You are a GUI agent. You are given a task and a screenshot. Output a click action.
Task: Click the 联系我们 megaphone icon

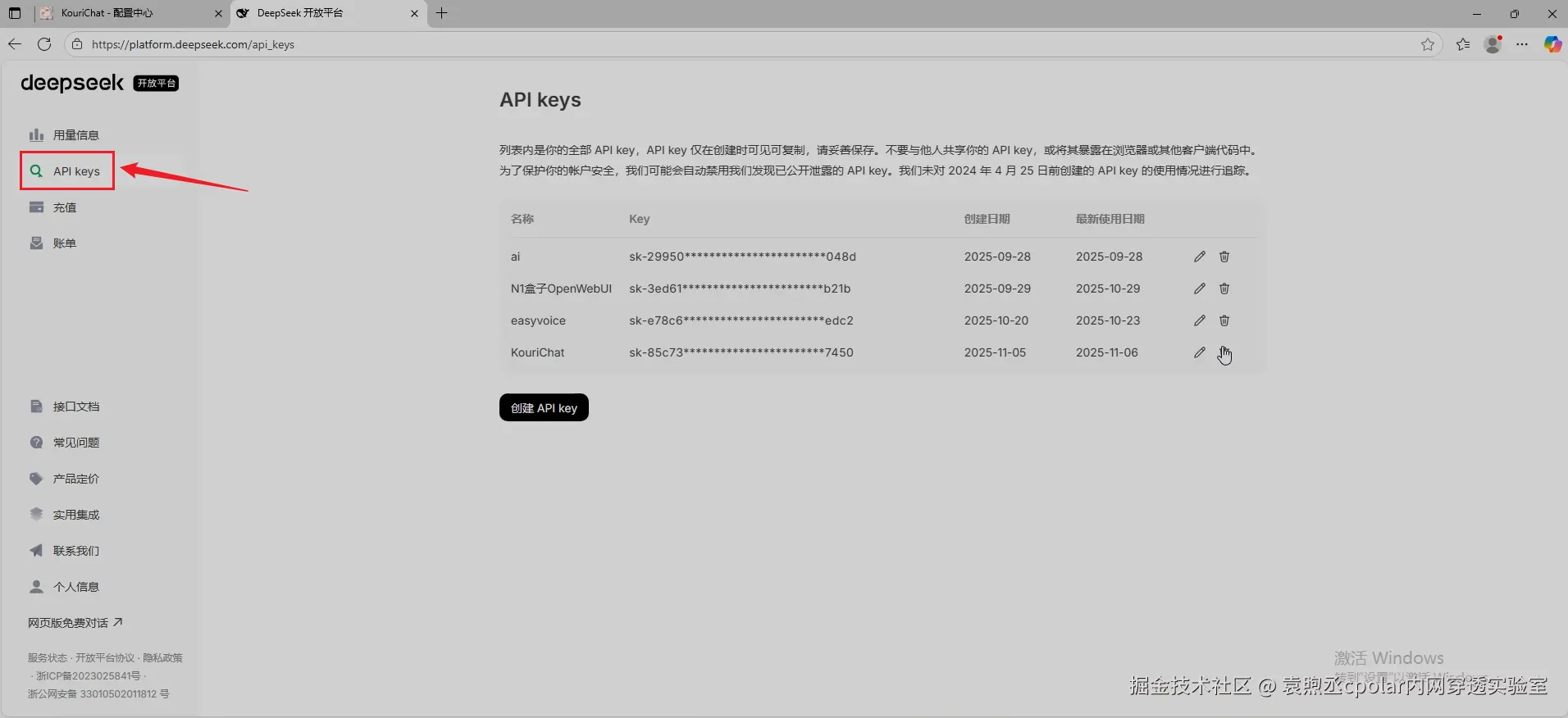36,551
